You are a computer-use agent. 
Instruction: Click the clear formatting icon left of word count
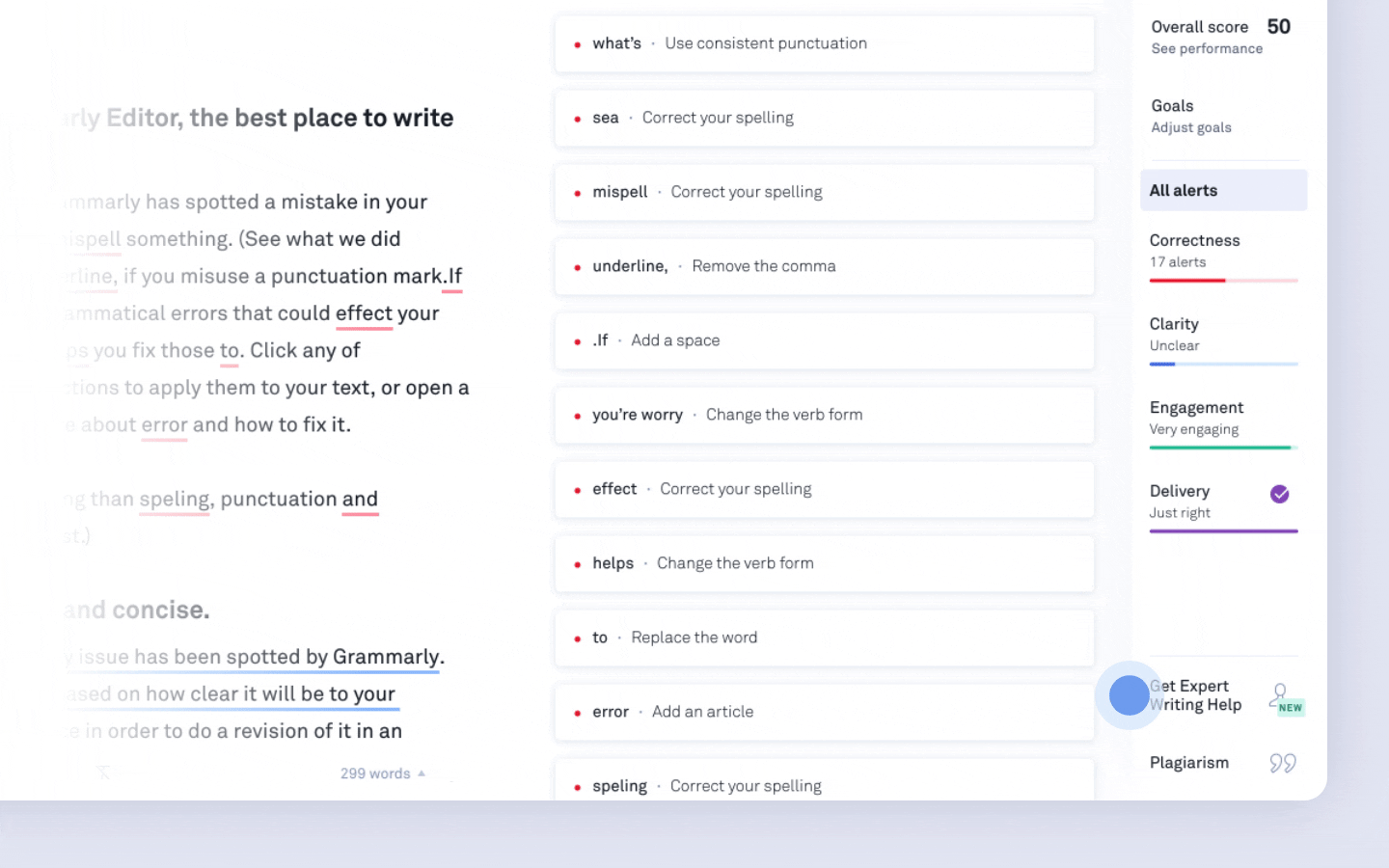[x=104, y=773]
